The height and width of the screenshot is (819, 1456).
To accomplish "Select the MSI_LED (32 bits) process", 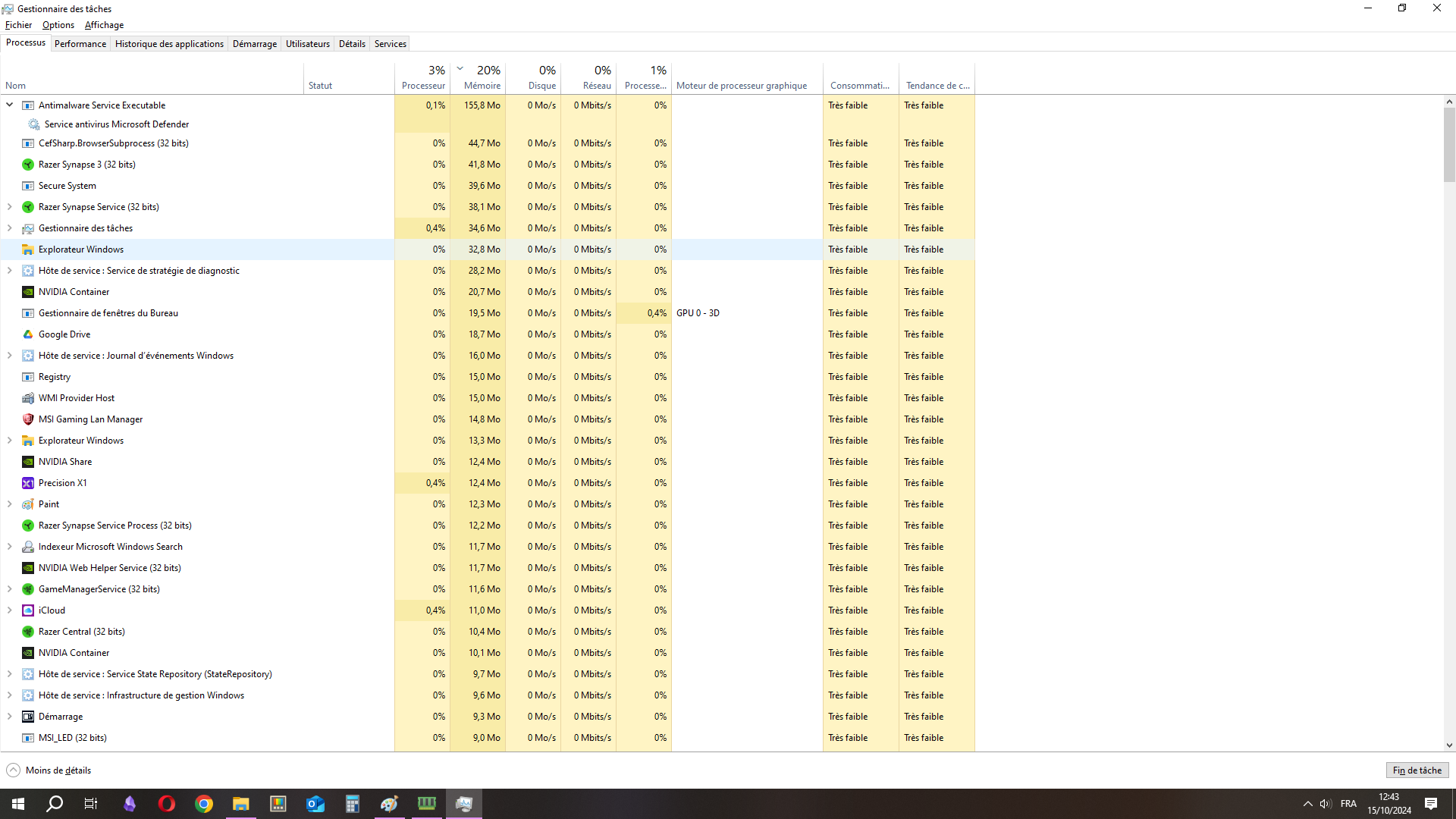I will 488,738.
